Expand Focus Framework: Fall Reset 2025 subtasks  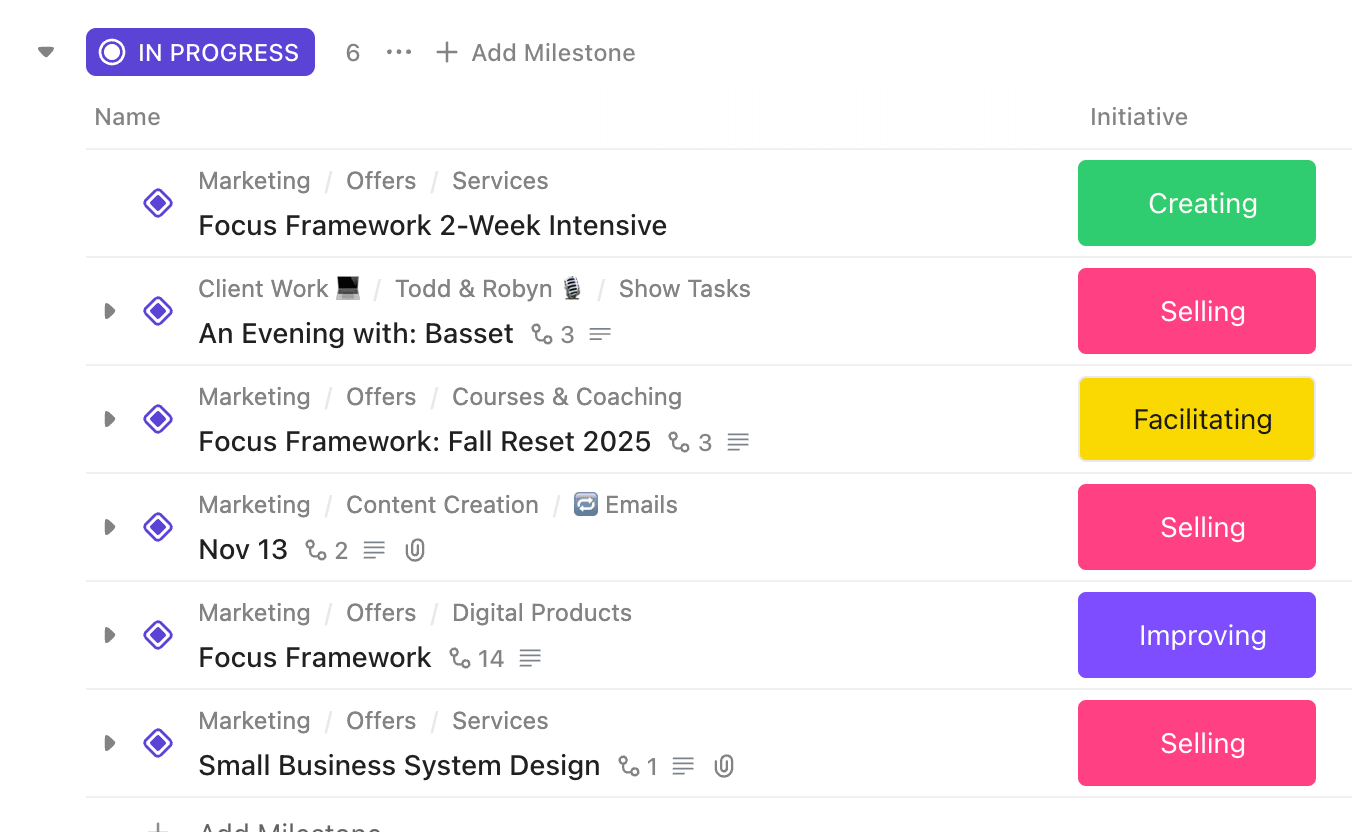tap(110, 419)
